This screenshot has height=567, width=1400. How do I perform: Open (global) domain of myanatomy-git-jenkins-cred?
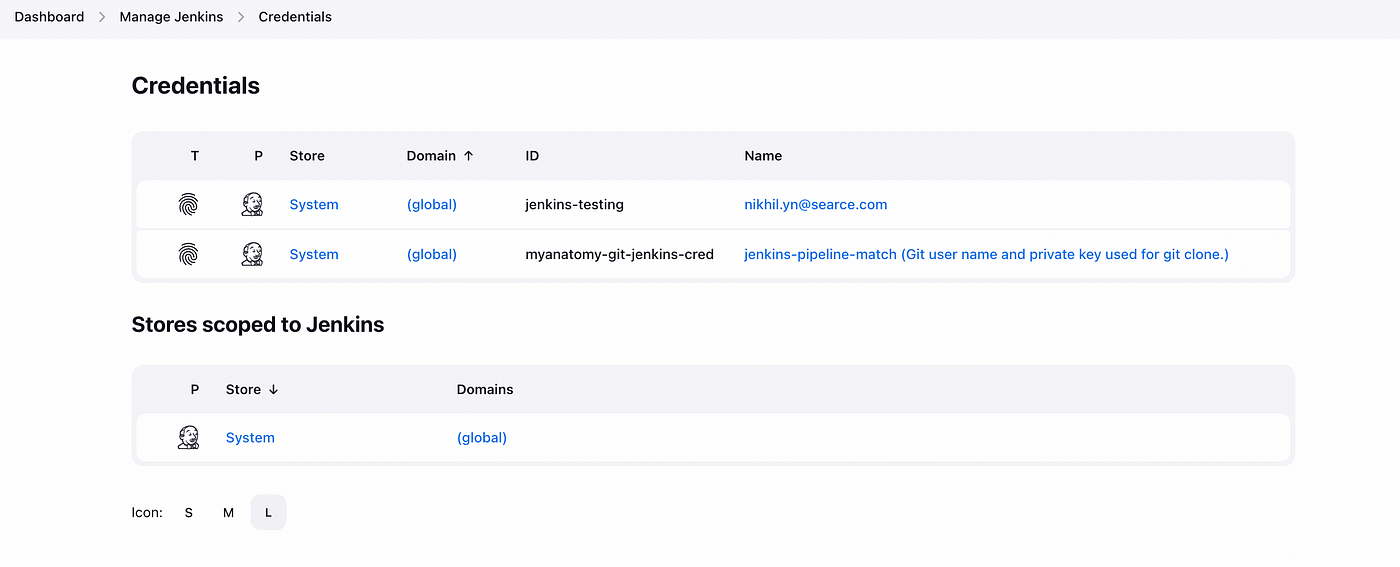[432, 254]
